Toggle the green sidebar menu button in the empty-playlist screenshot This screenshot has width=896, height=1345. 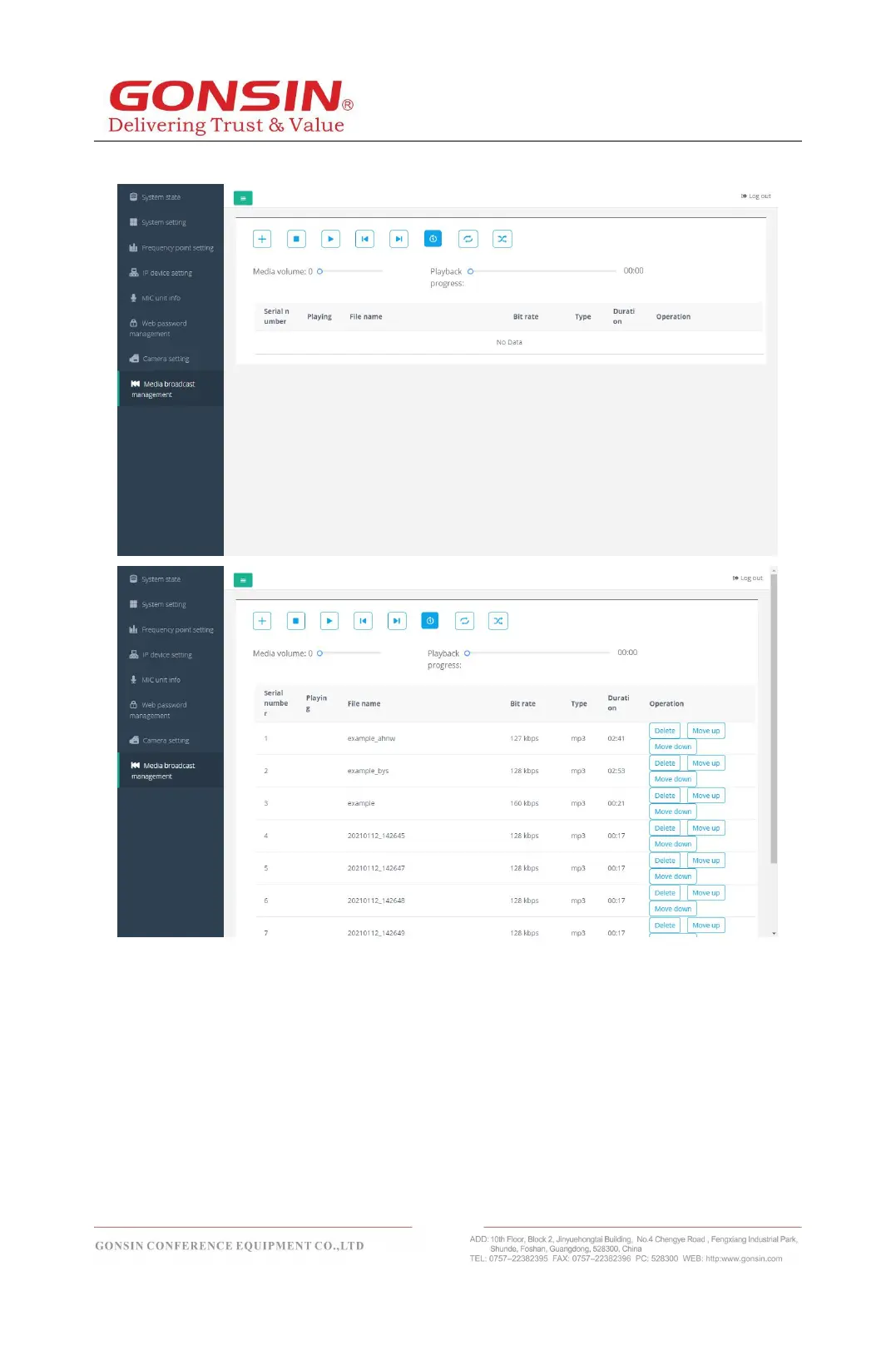(x=243, y=198)
